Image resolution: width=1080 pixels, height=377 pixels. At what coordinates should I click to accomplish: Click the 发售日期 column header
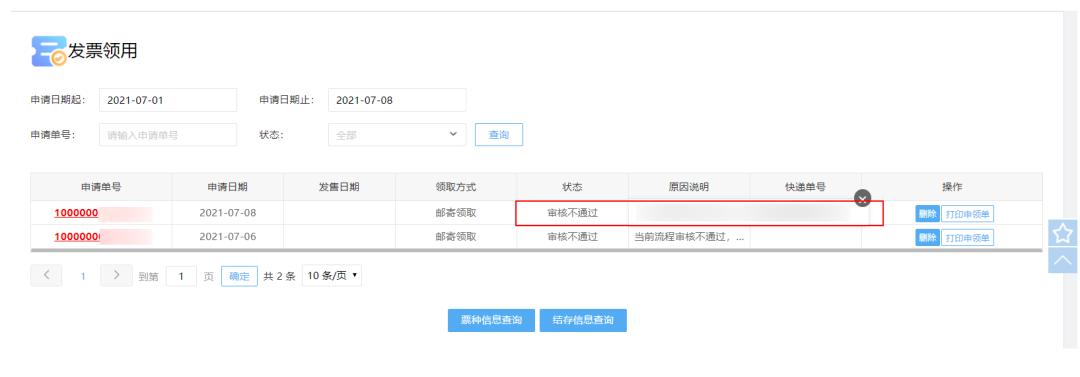(x=339, y=187)
